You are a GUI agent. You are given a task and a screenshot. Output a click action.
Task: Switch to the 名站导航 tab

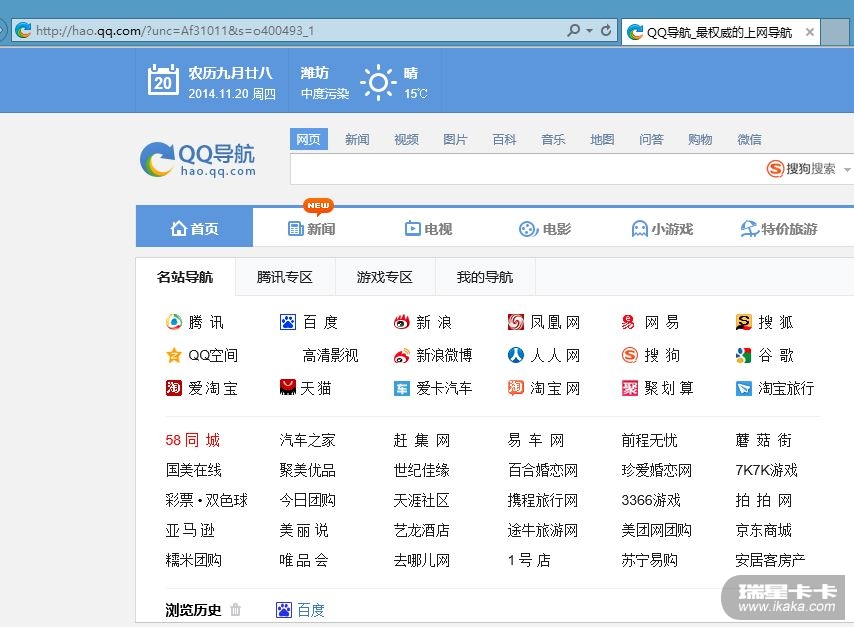tap(185, 277)
